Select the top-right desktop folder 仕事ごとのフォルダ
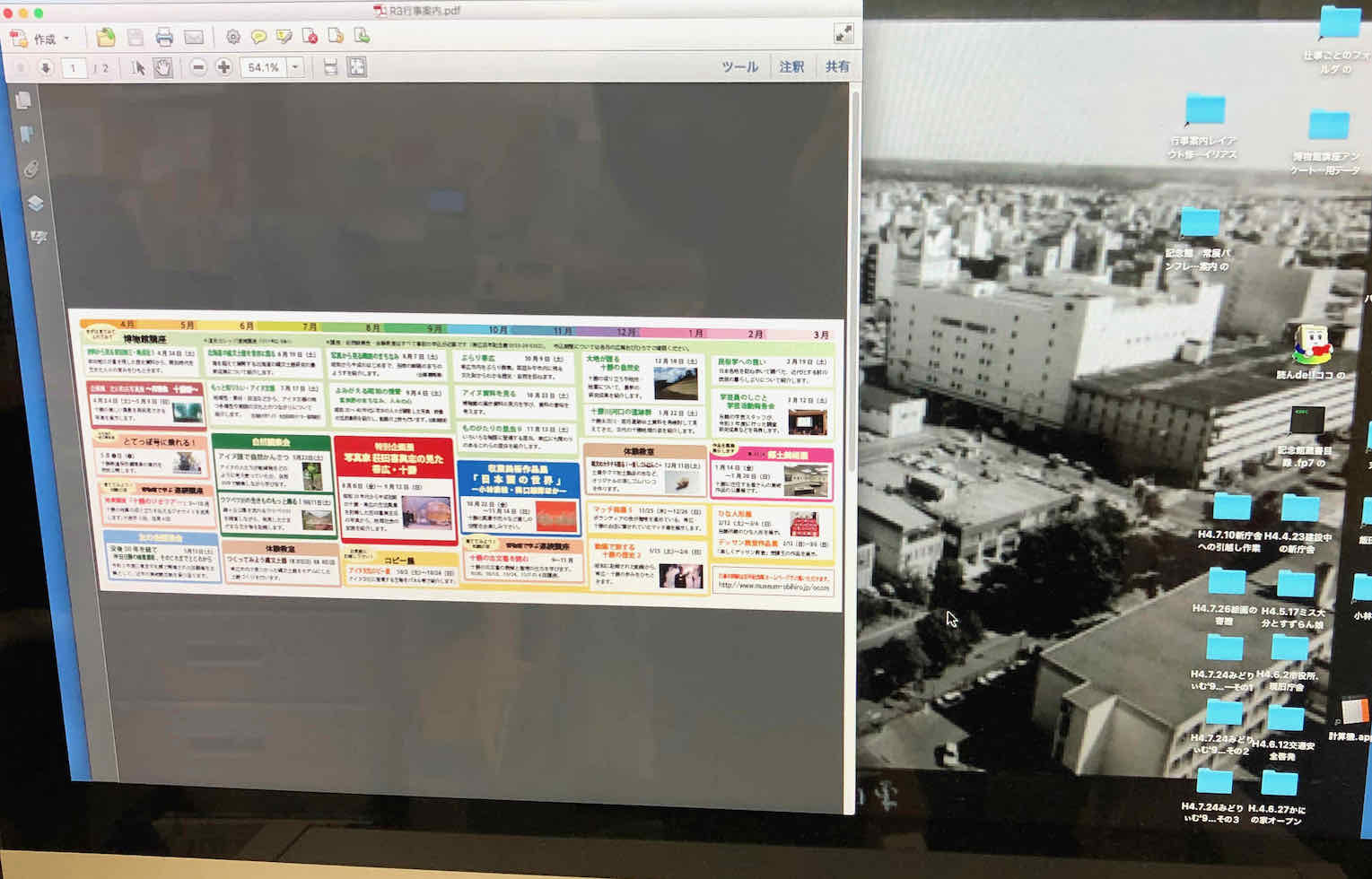 (1337, 39)
